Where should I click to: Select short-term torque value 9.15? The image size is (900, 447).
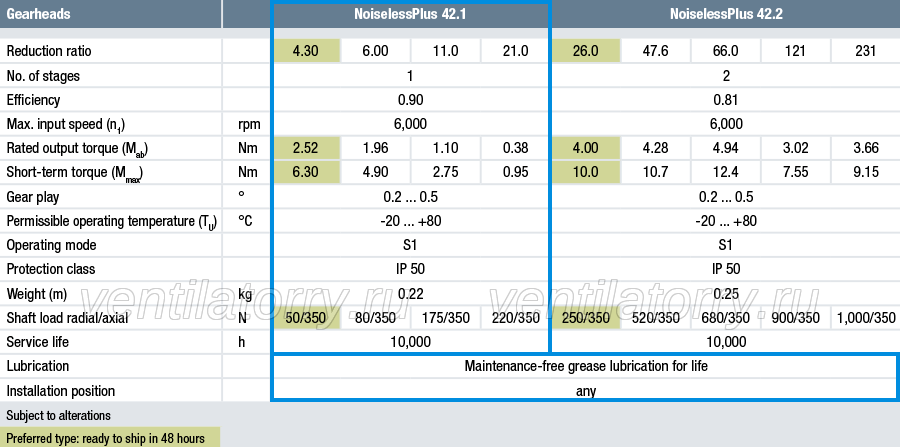coord(866,172)
